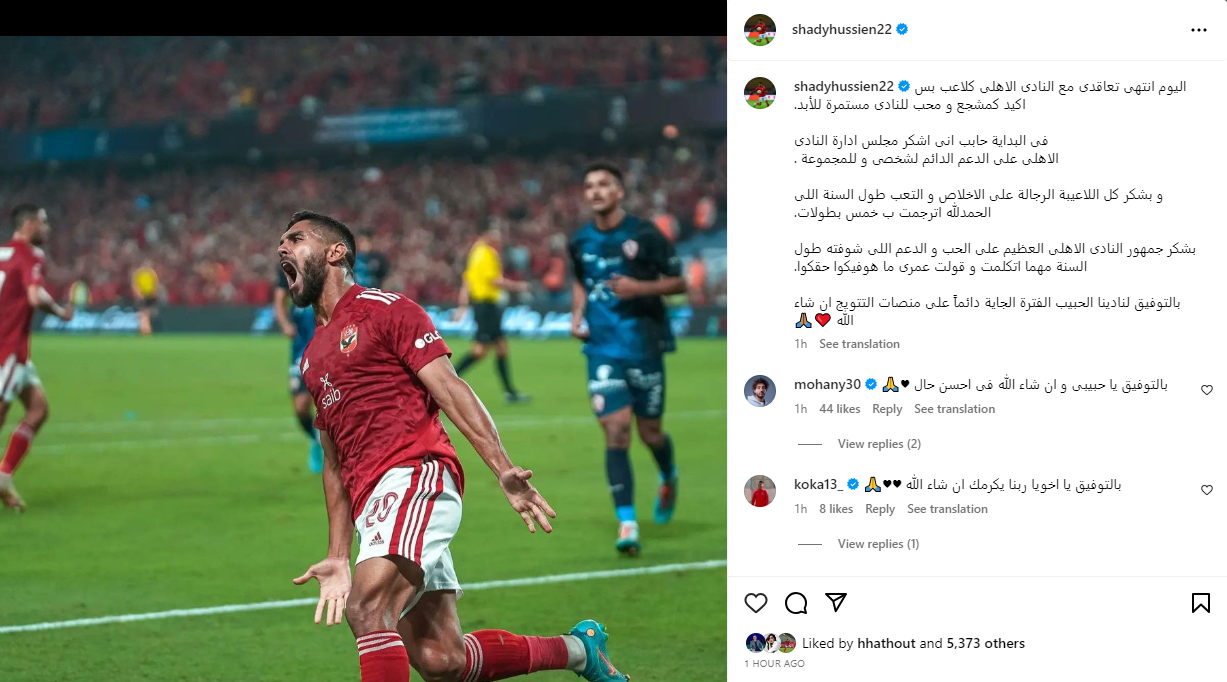This screenshot has width=1227, height=682.
Task: Expand View replies (2) under mohany30
Action: [x=879, y=444]
